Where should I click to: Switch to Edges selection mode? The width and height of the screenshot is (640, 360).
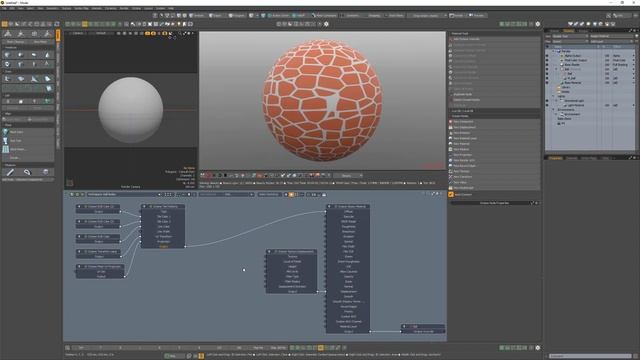click(215, 16)
